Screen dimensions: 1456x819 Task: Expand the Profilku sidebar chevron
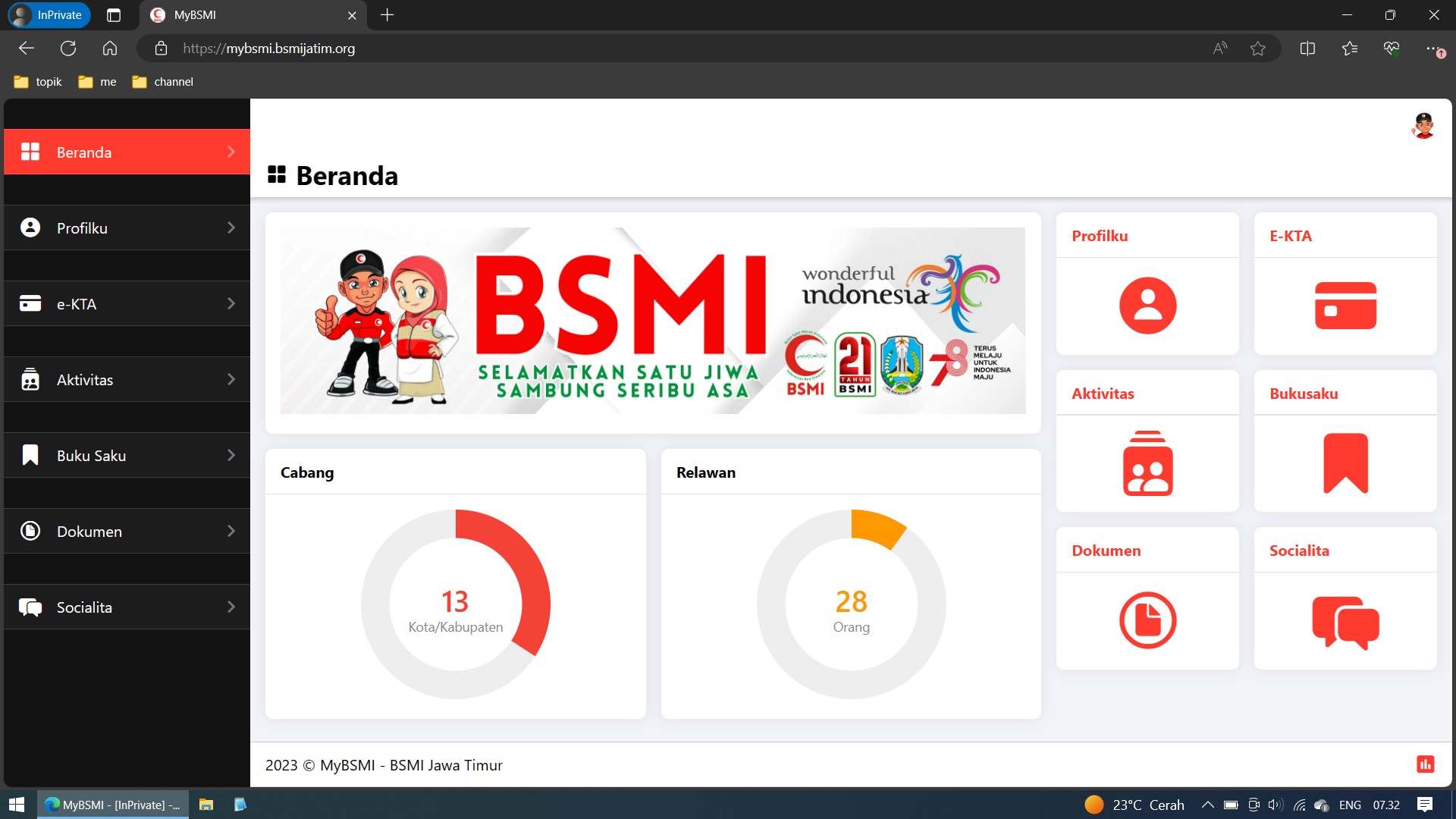(x=231, y=227)
